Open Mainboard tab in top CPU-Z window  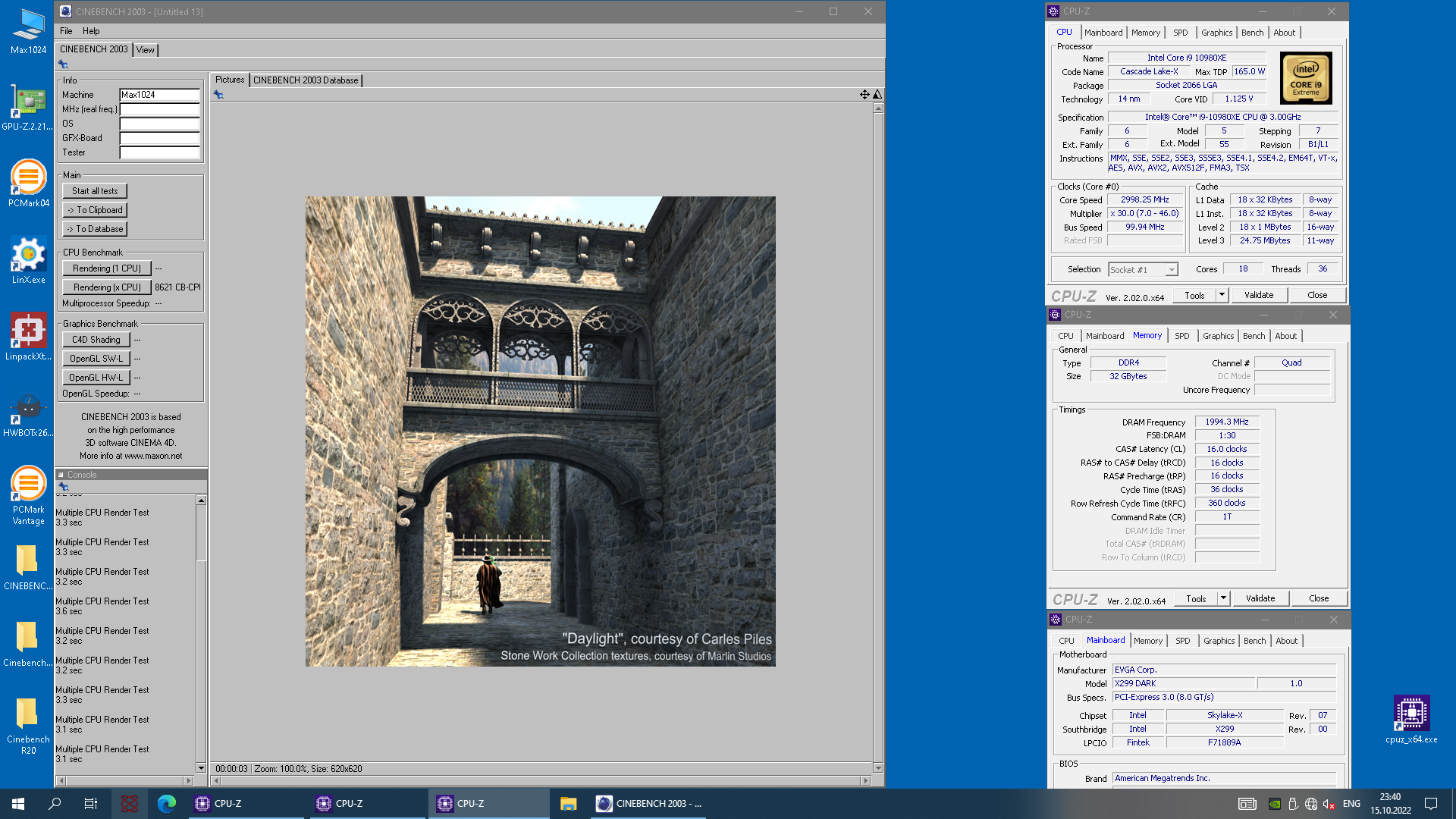click(1103, 33)
